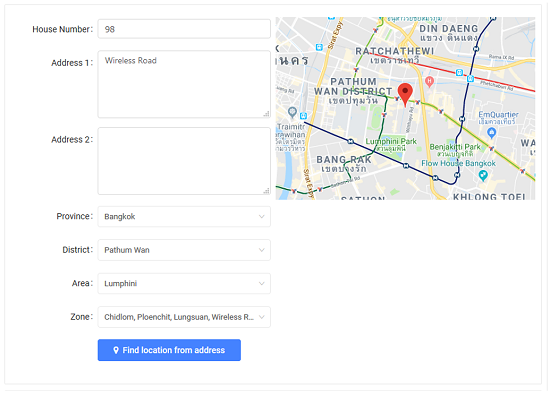Click the Lumphini Park label on map

coord(391,141)
